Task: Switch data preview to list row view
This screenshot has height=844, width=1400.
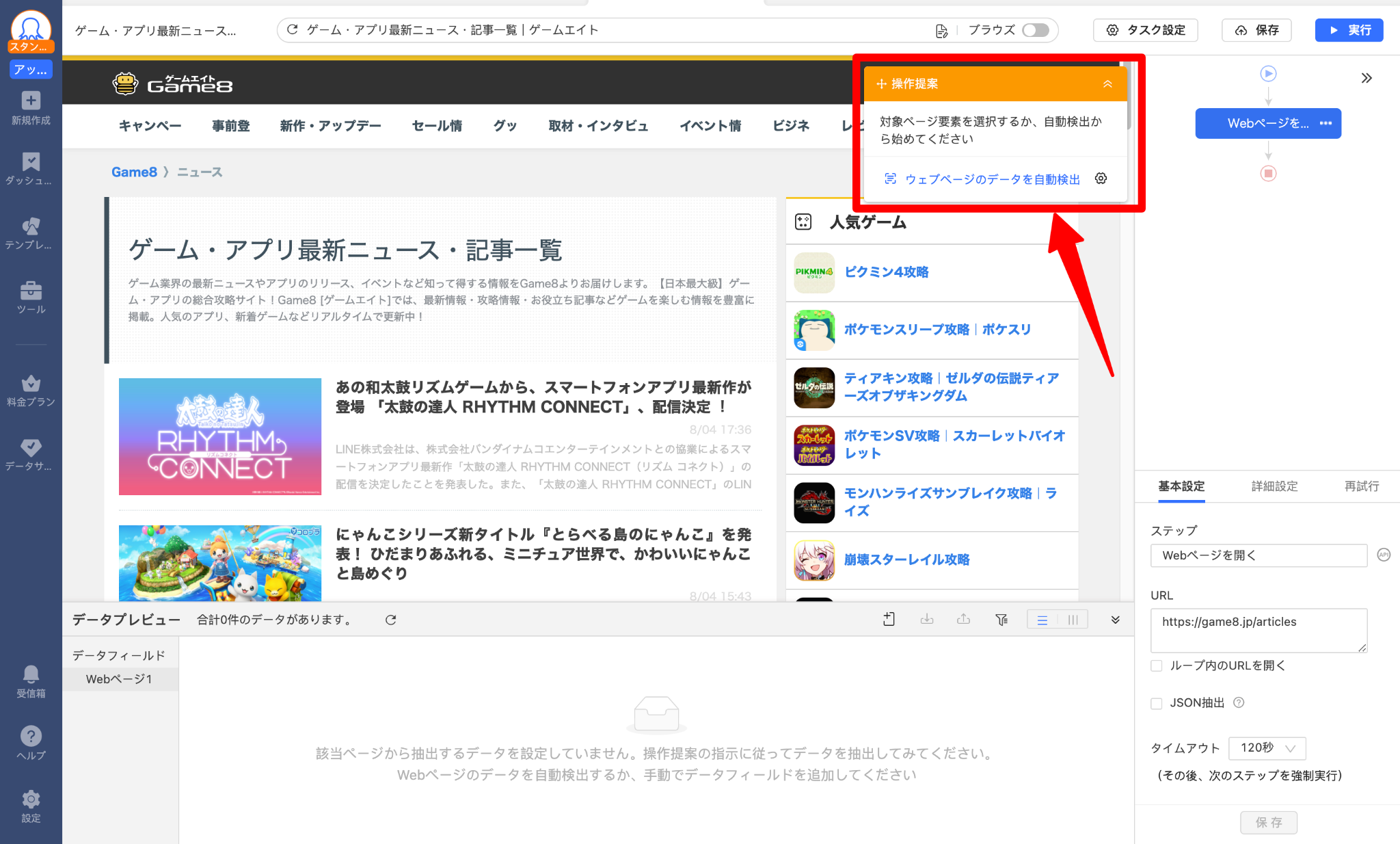Action: 1042,620
